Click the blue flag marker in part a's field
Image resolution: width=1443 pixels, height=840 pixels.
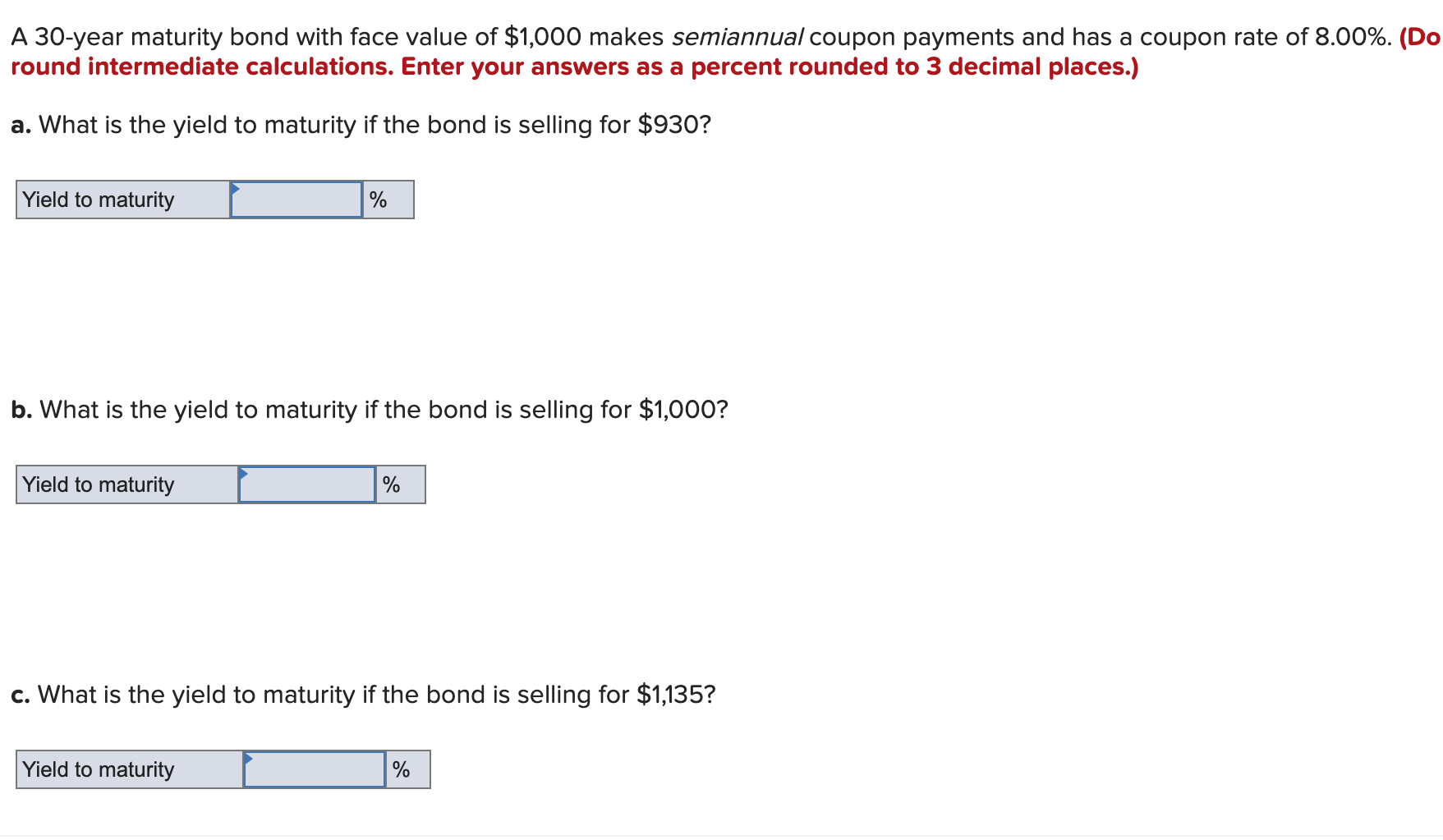(x=237, y=188)
